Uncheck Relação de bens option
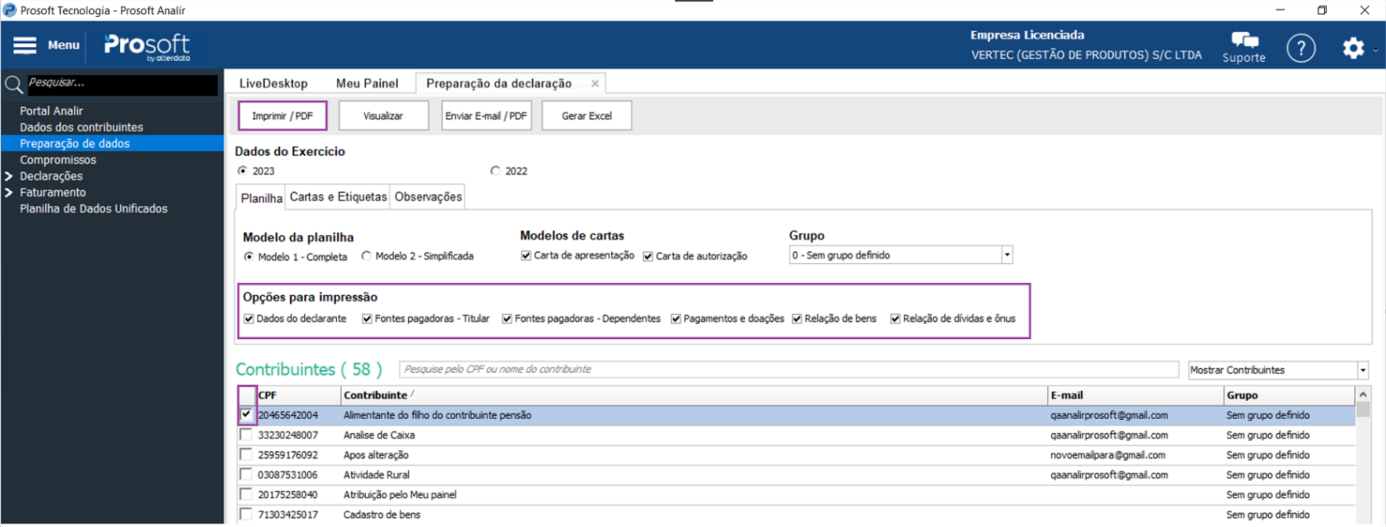The height and width of the screenshot is (527, 1386). (x=797, y=319)
